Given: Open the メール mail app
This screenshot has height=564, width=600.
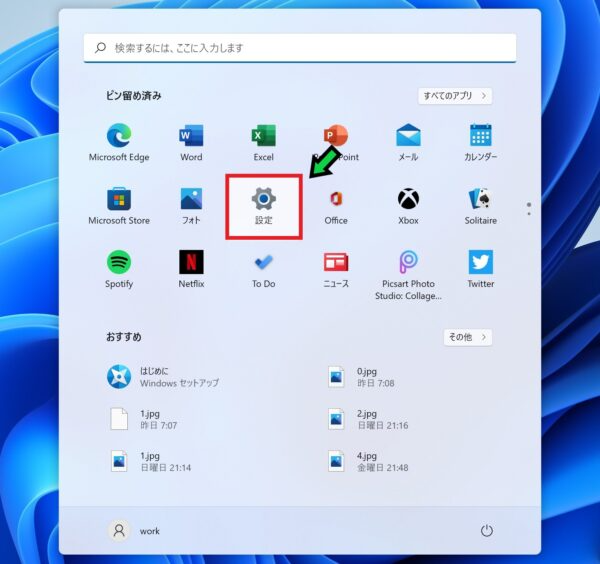Looking at the screenshot, I should click(x=408, y=142).
